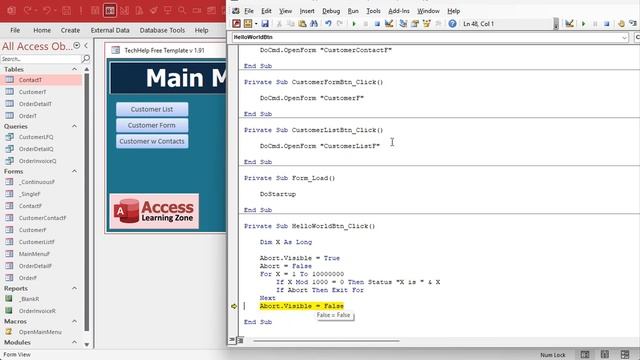This screenshot has height=360, width=640.
Task: Click the Cut scissors icon in VBA toolbar
Action: (279, 24)
